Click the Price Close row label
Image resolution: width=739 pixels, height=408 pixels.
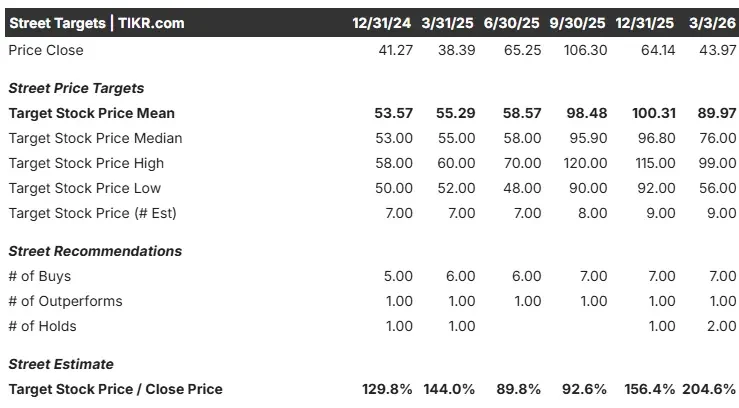[x=46, y=50]
